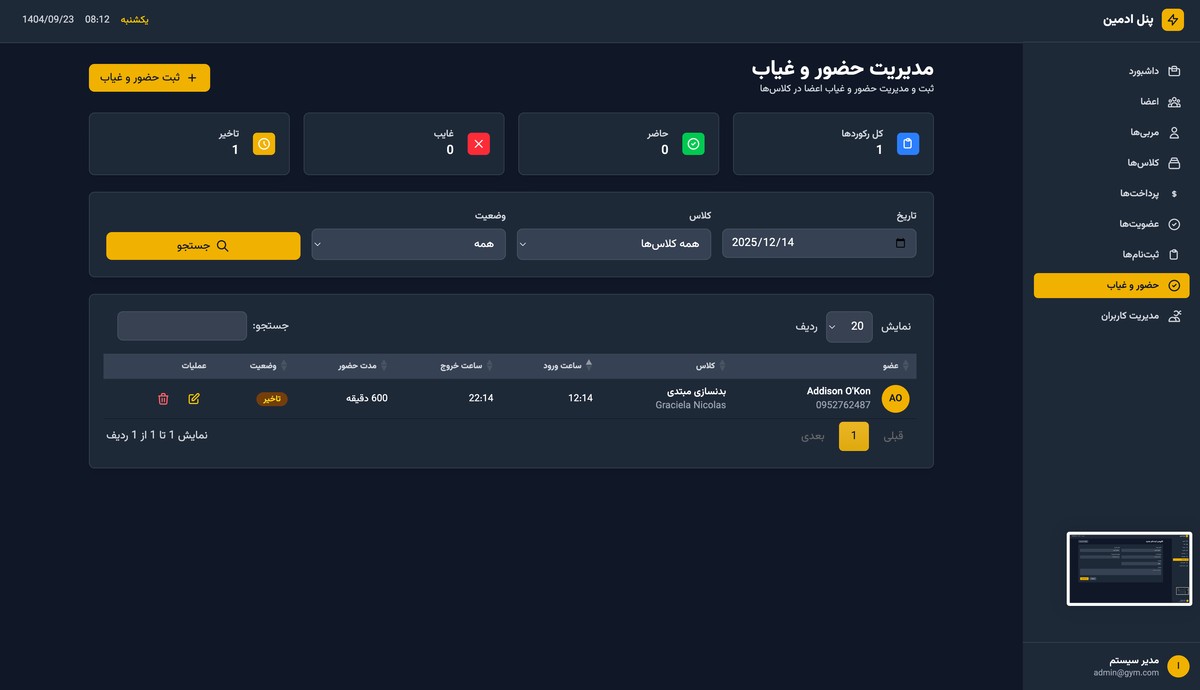The height and width of the screenshot is (690, 1200).
Task: Click the trash delete icon in Addison O'Kon's row
Action: 164,399
